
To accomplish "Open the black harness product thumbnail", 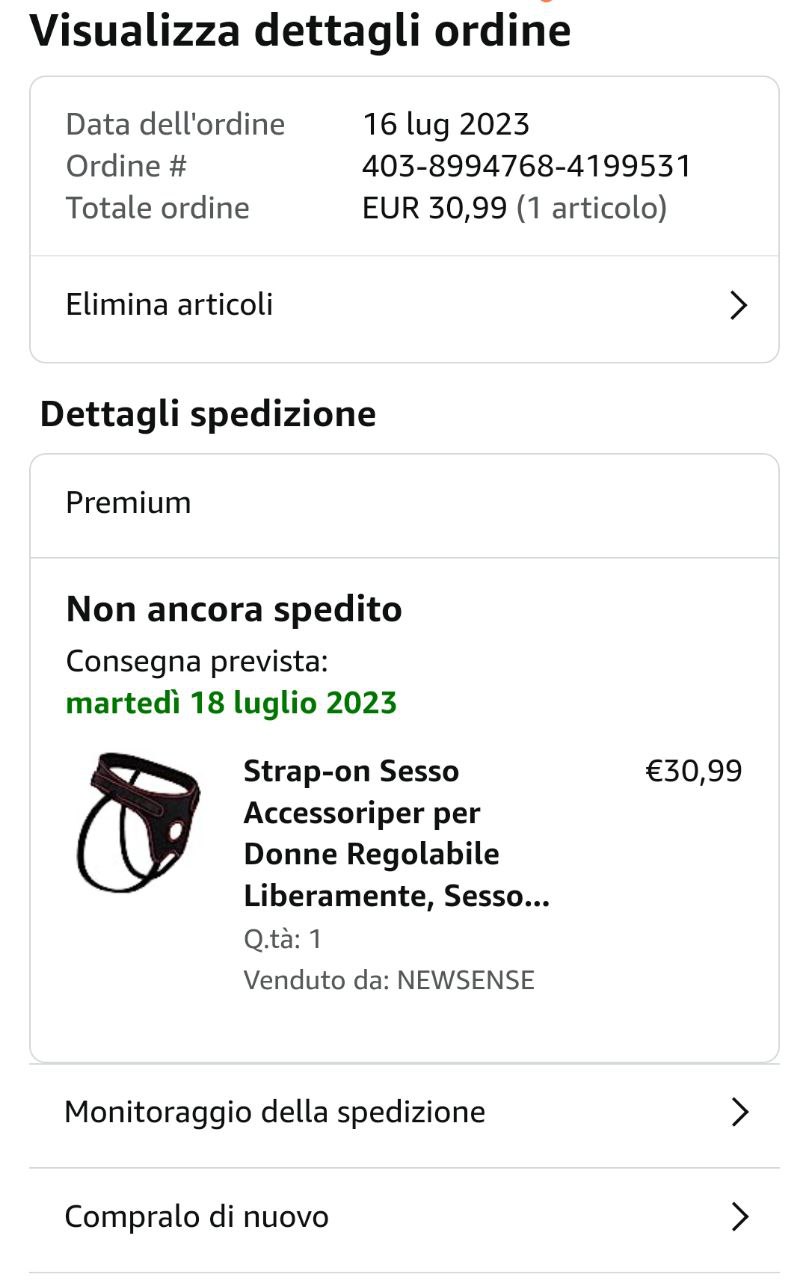I will [138, 822].
